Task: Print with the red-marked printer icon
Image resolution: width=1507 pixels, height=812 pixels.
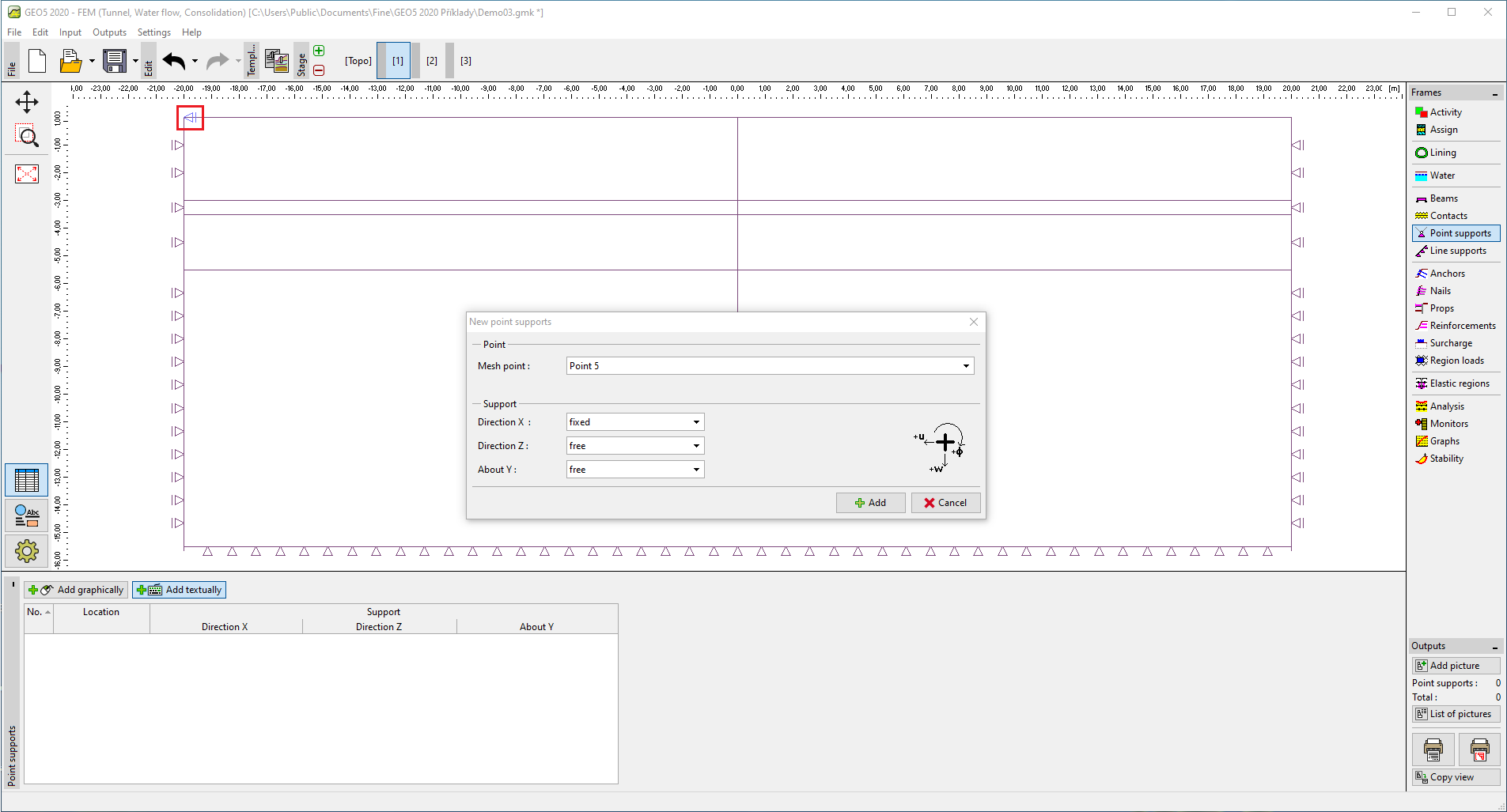Action: tap(1479, 750)
